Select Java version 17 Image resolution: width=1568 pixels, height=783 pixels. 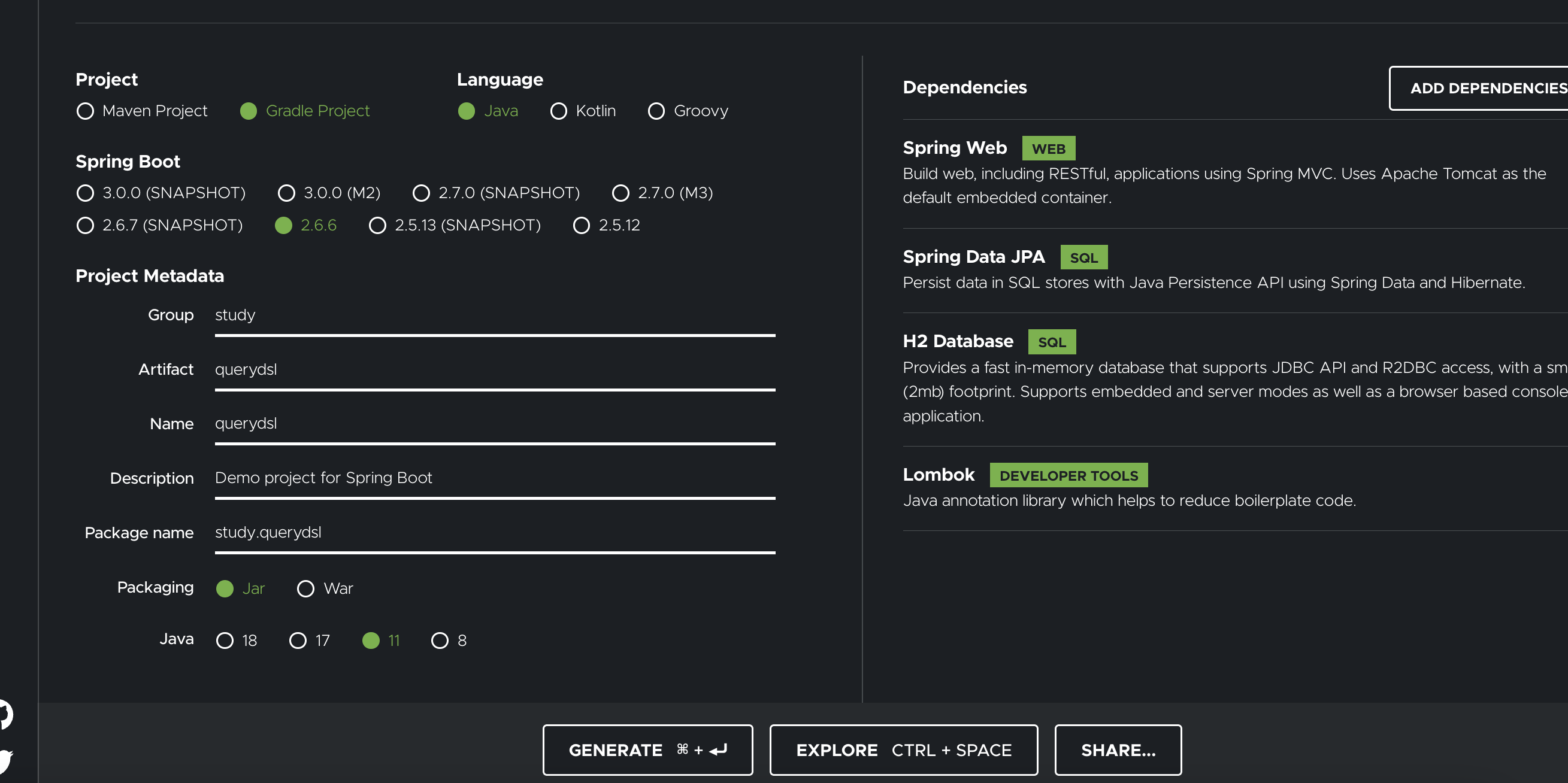[298, 640]
